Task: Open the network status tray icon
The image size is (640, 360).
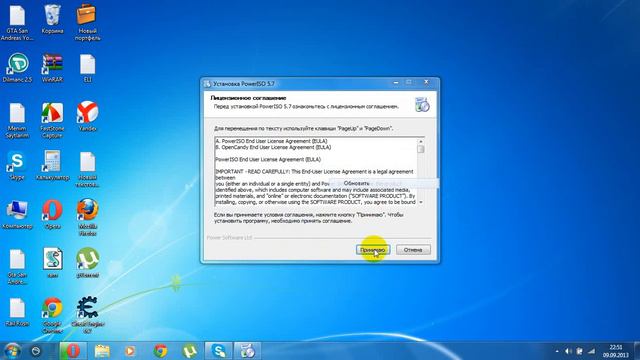Action: [x=591, y=351]
